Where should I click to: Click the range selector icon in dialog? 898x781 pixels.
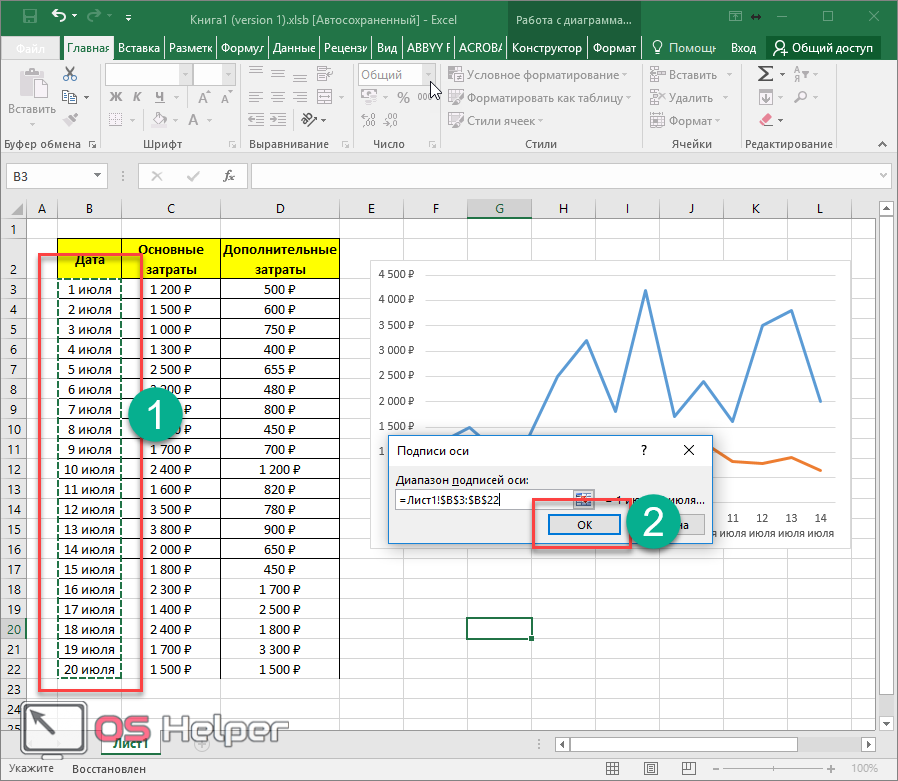(x=584, y=498)
